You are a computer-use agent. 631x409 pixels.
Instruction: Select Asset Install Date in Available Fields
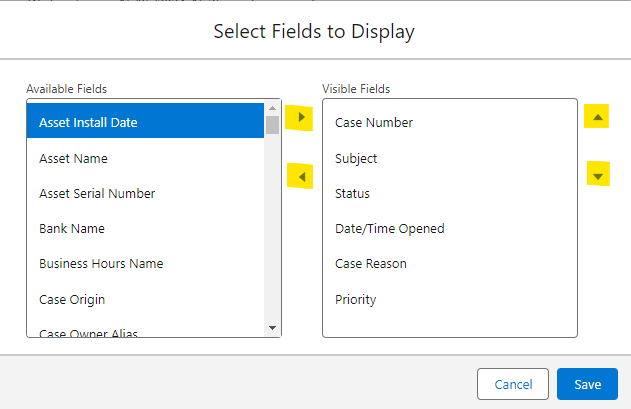click(x=145, y=123)
